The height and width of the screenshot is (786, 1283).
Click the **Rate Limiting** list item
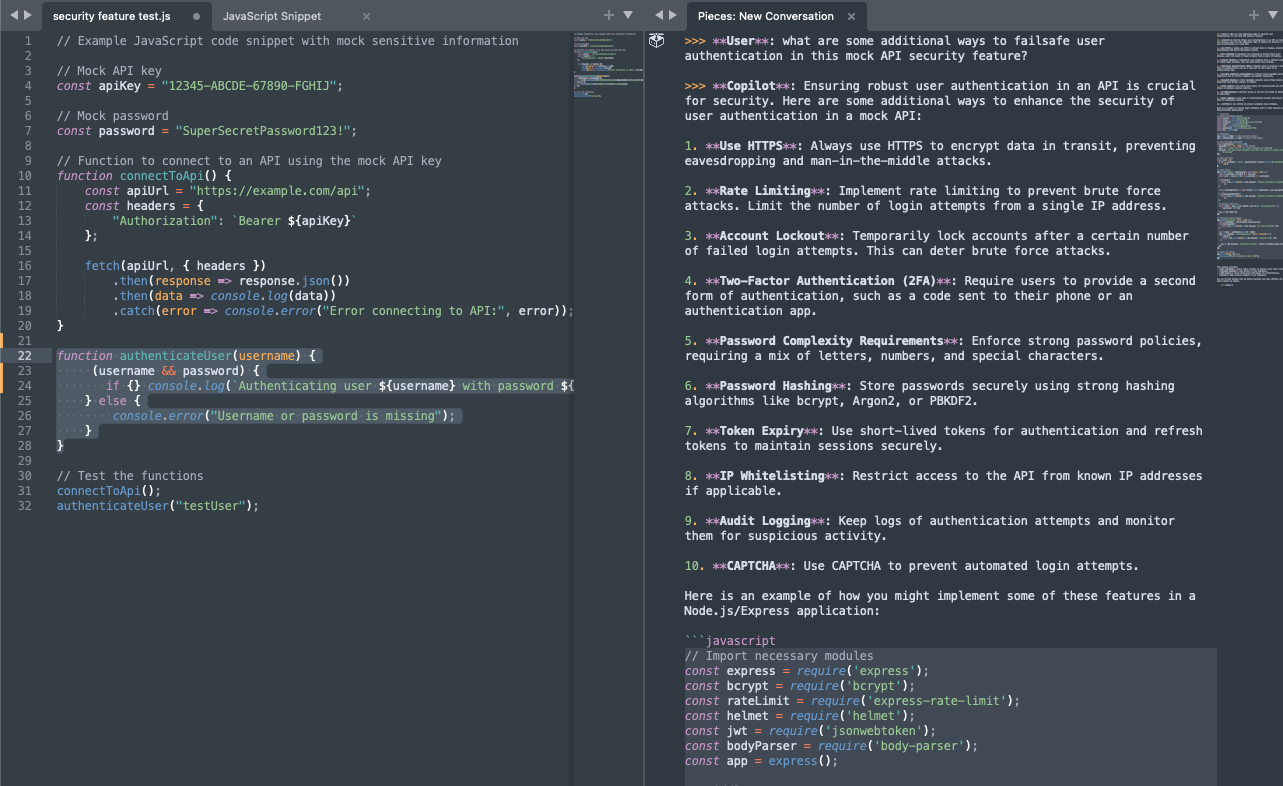tap(926, 198)
